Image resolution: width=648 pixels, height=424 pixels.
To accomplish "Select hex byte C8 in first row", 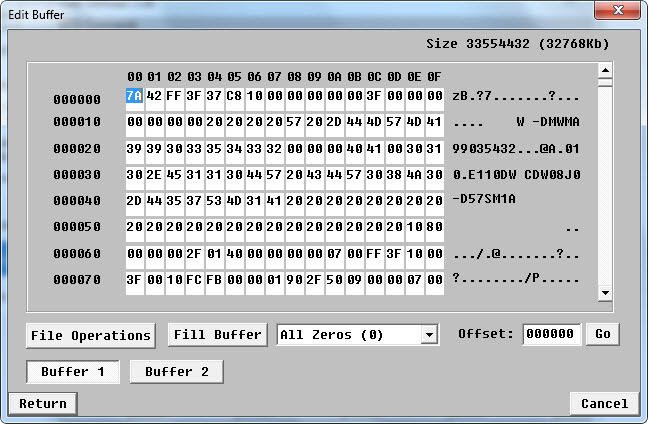I will [234, 96].
